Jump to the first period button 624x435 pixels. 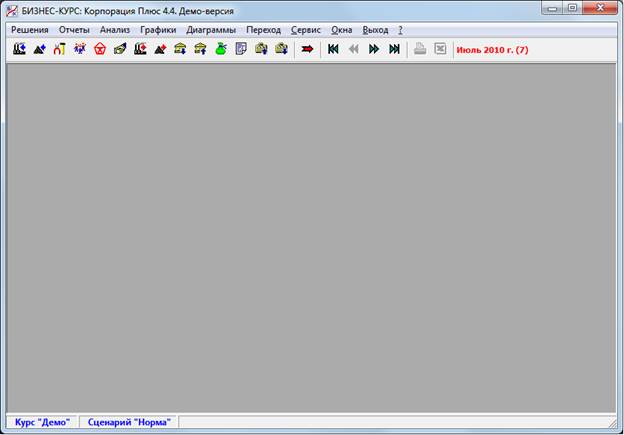(x=333, y=49)
